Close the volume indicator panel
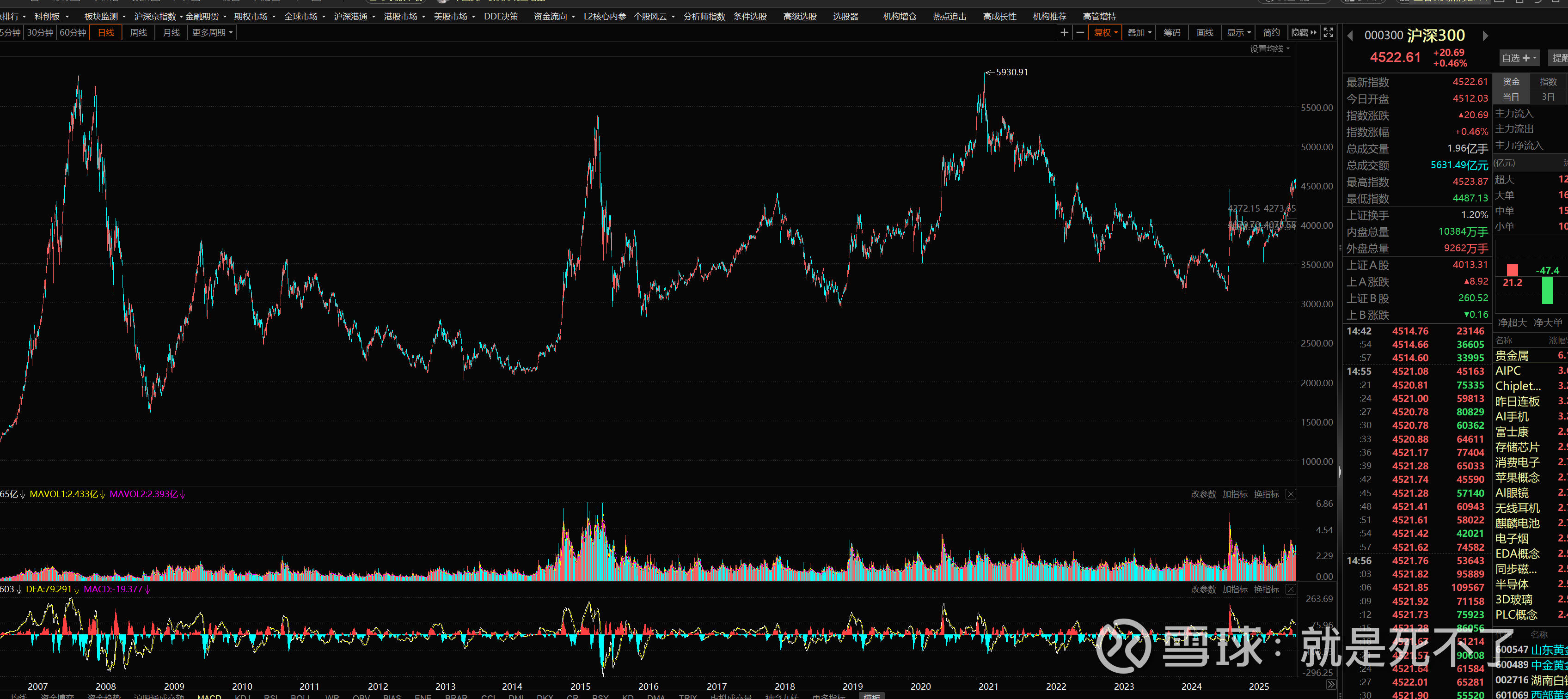 [x=1291, y=494]
